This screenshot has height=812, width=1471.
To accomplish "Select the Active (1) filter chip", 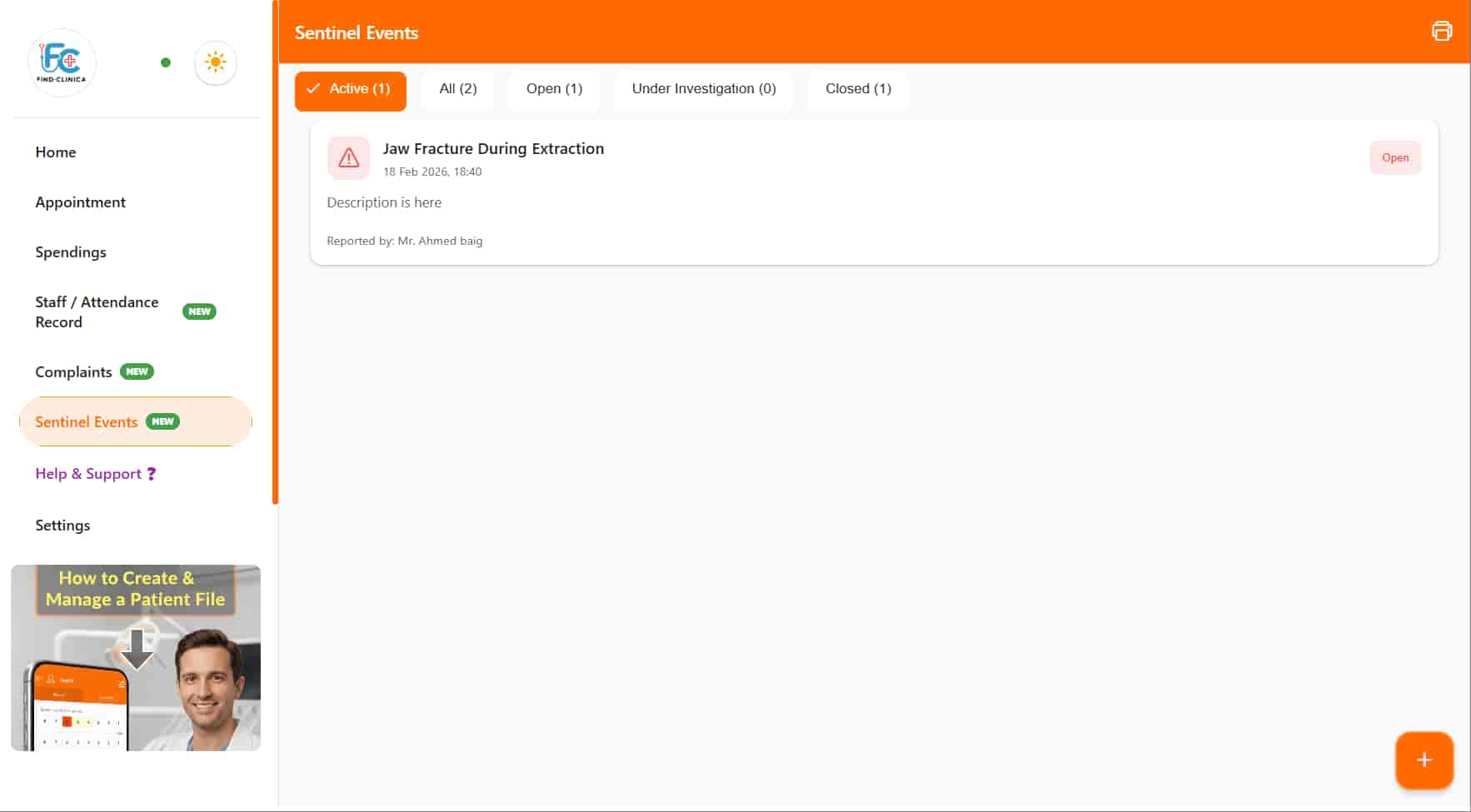I will pos(350,89).
